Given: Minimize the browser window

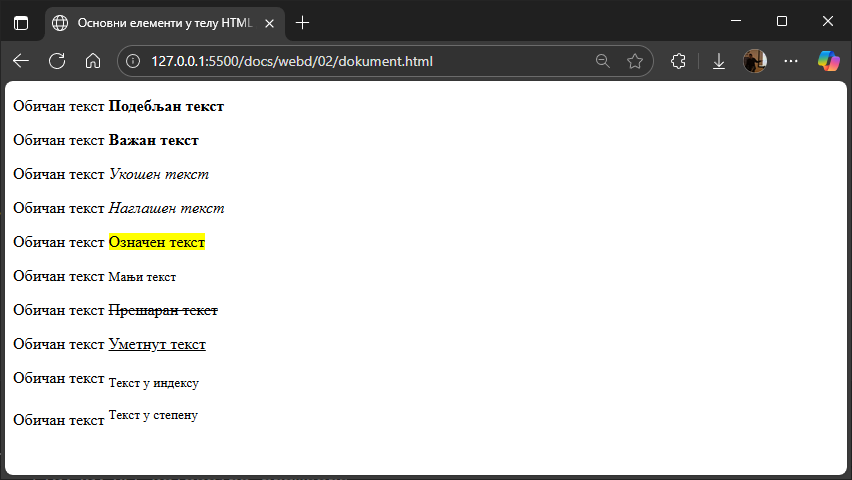Looking at the screenshot, I should click(736, 21).
